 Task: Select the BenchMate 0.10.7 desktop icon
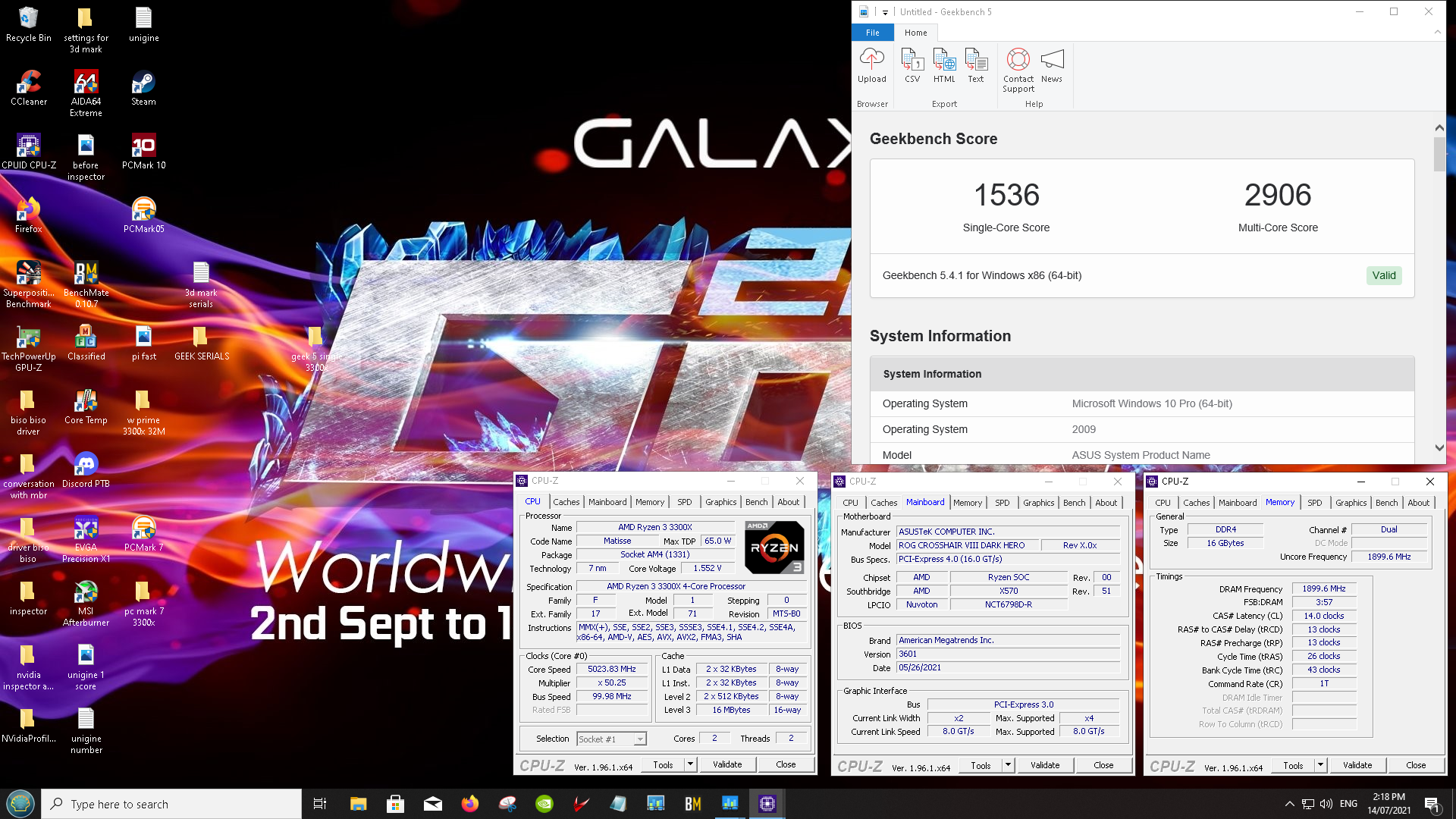[x=86, y=284]
